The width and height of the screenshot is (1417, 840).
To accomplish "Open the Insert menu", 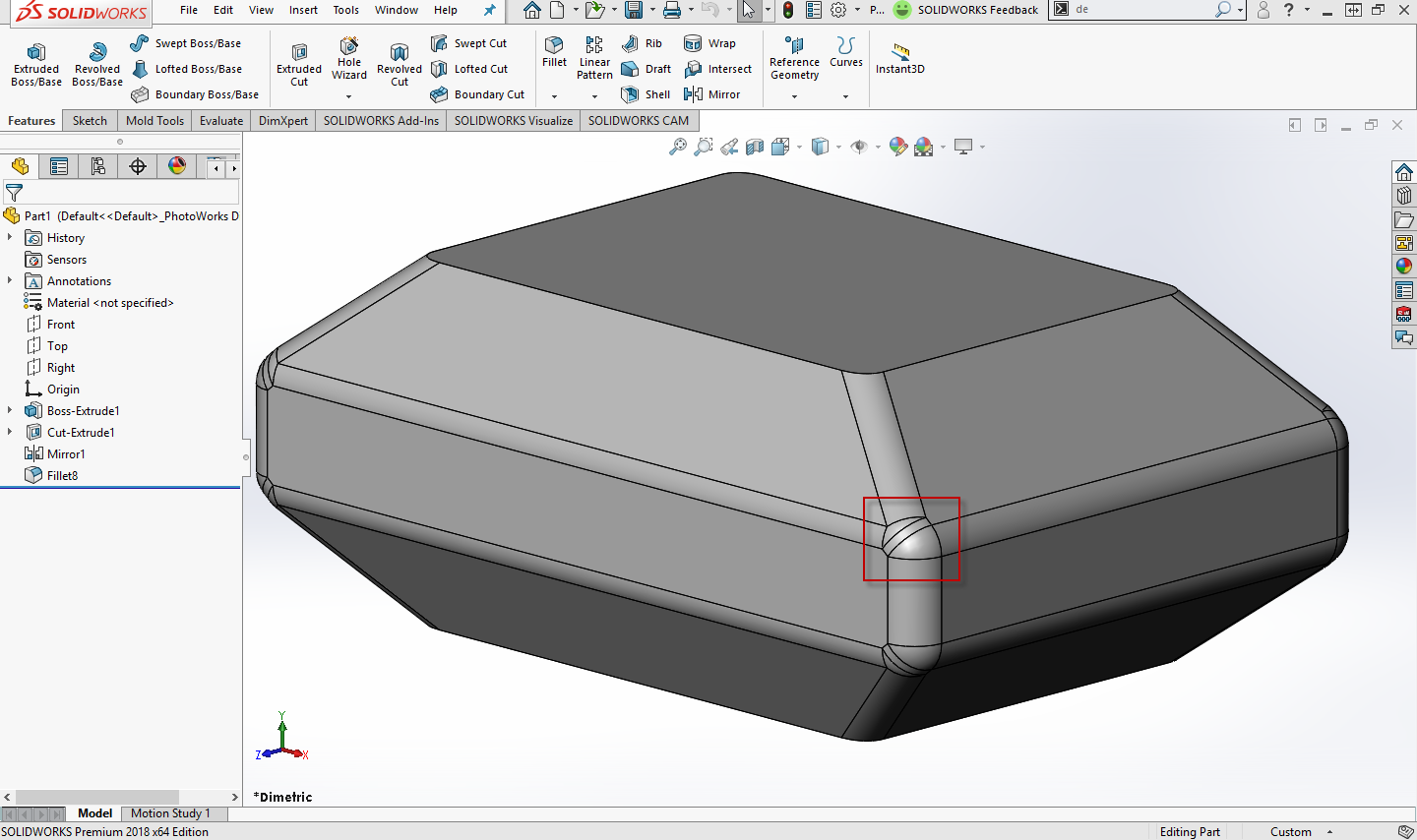I will click(303, 11).
